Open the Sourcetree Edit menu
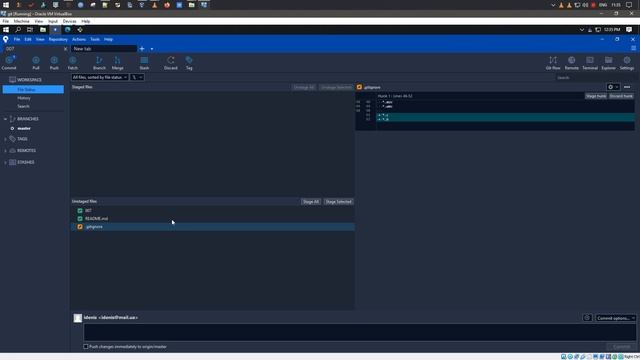Viewport: 640px width, 360px height. [x=28, y=39]
